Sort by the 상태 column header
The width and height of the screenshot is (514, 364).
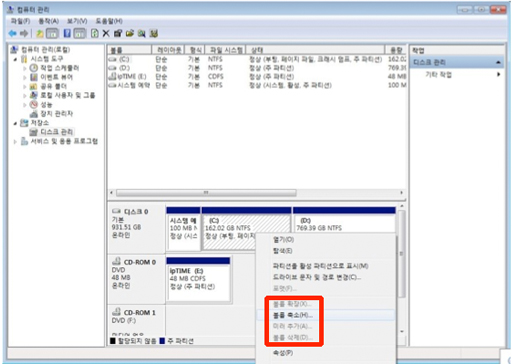315,50
